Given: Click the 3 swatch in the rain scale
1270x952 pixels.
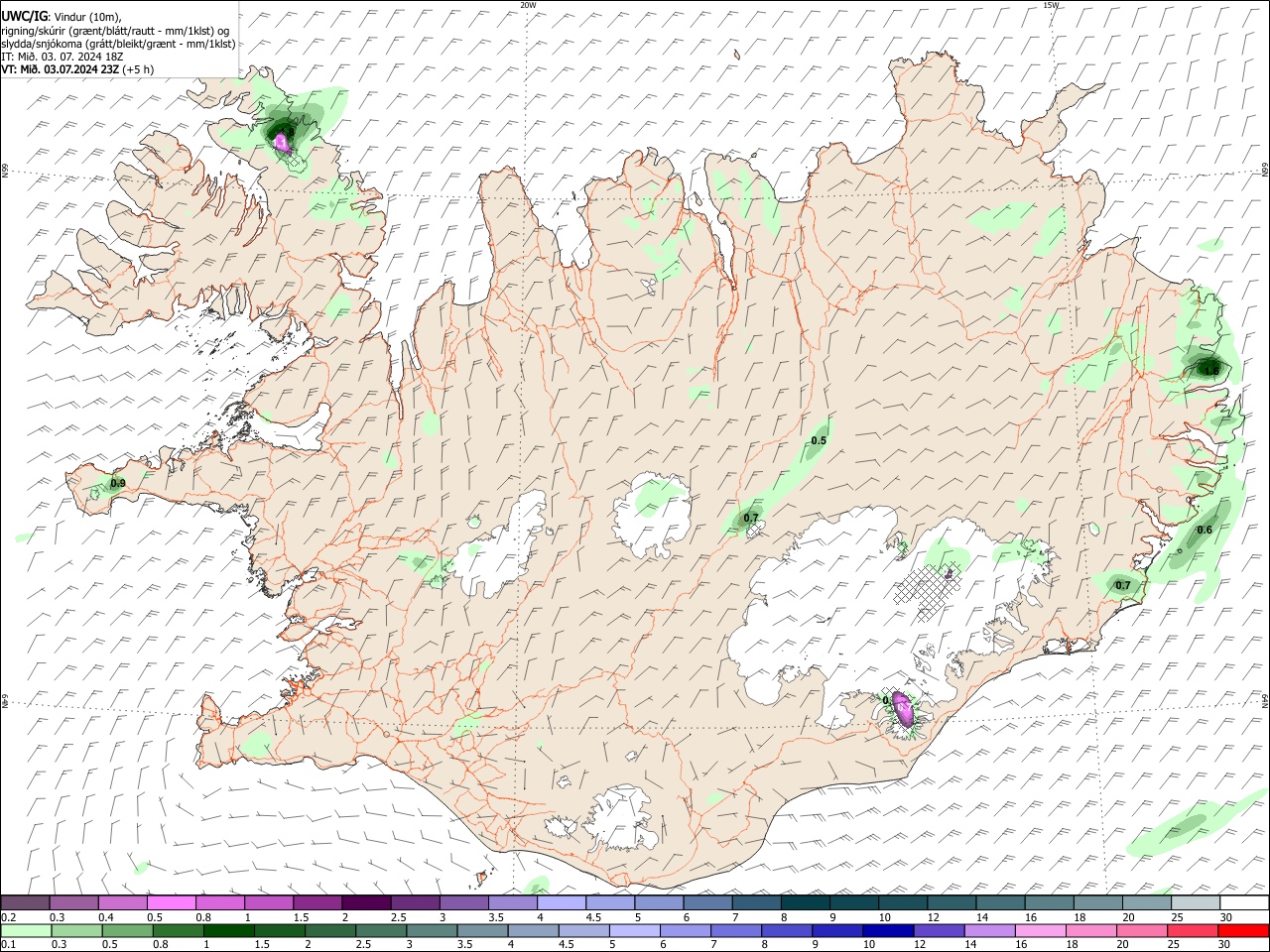Looking at the screenshot, I should 432,931.
